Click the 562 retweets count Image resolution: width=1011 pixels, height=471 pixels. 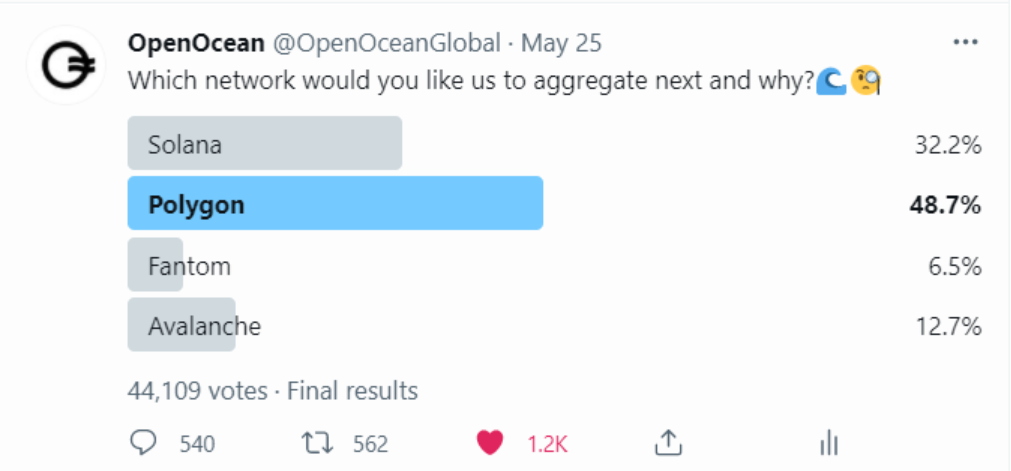click(371, 444)
